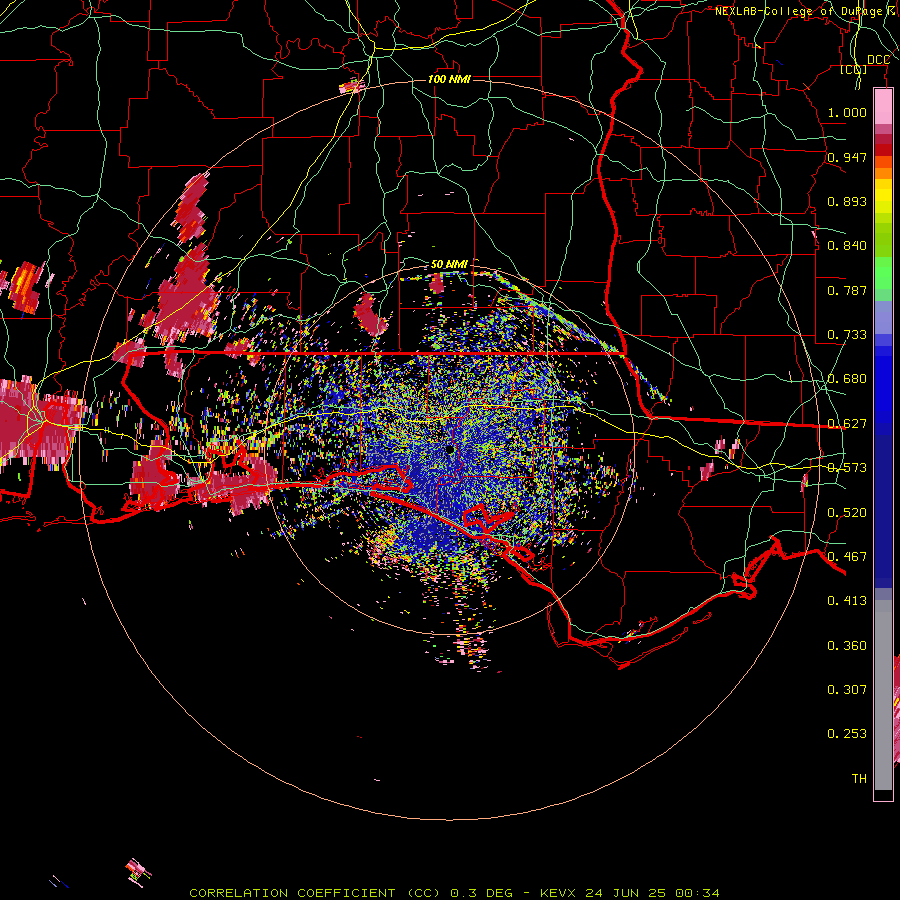This screenshot has width=900, height=900.
Task: Click the '0.787' legend value
Action: 847,290
